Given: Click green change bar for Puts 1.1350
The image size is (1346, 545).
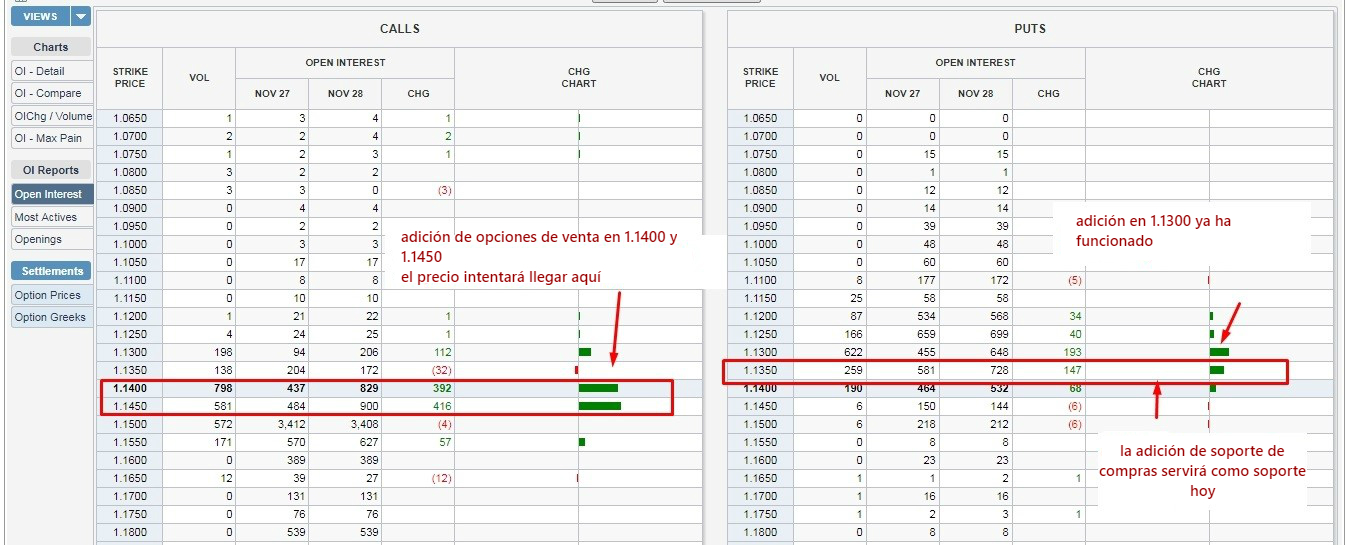Looking at the screenshot, I should click(1216, 370).
